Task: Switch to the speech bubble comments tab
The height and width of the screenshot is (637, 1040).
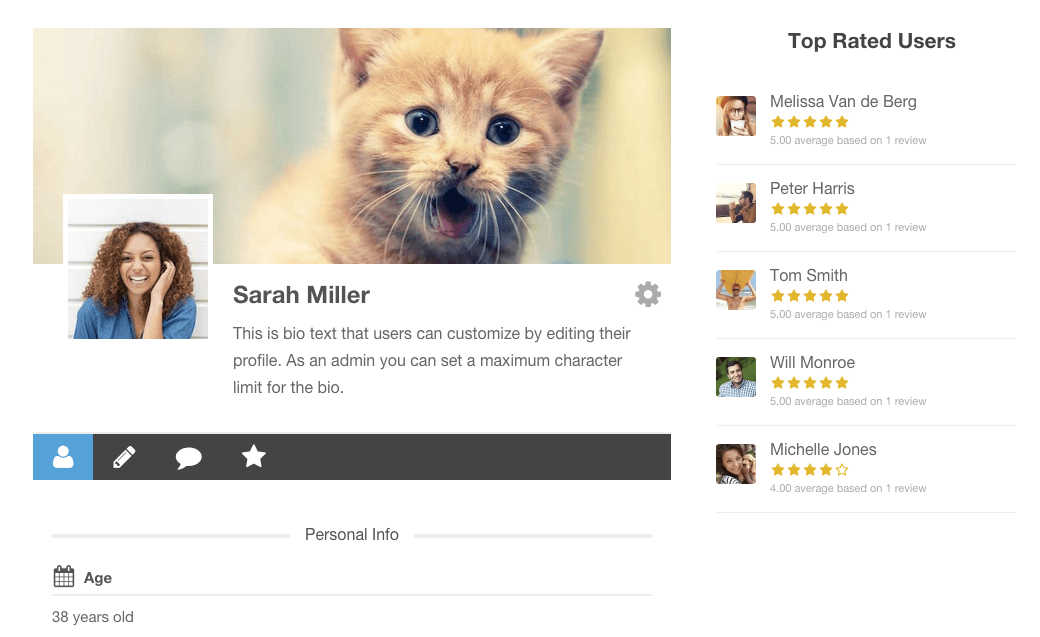Action: (188, 458)
